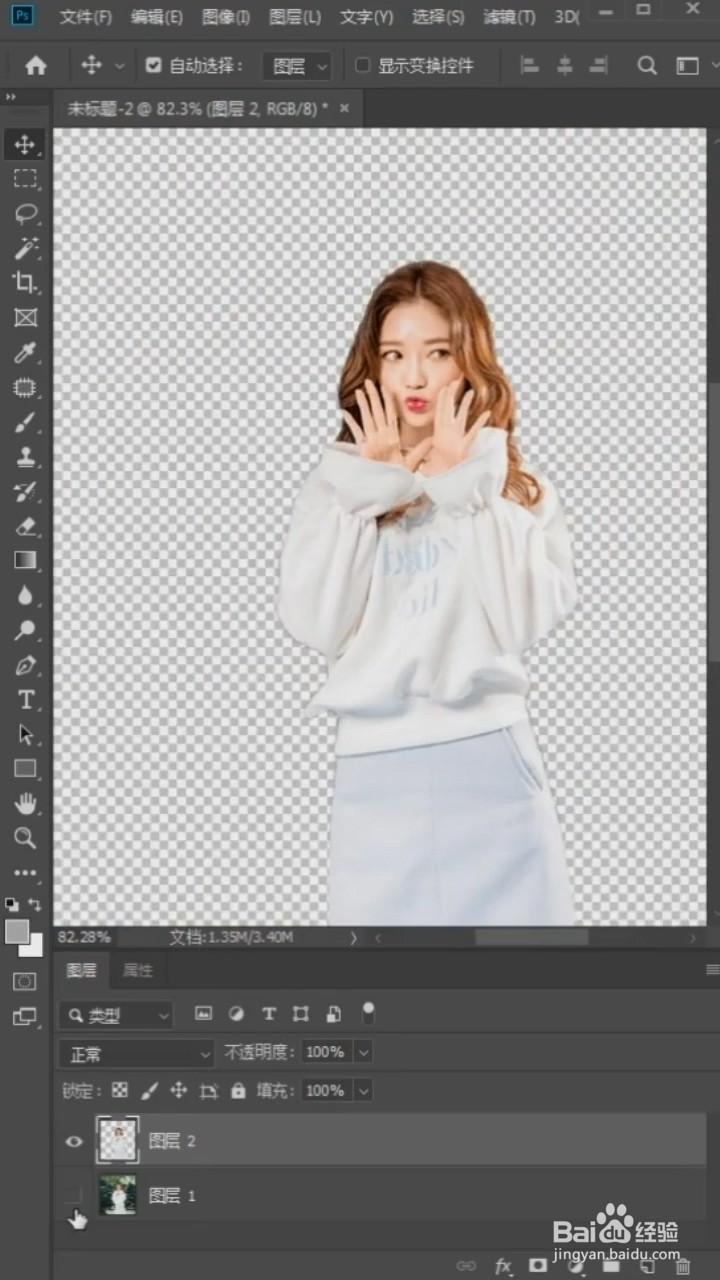Select the Pen tool
Viewport: 720px width, 1280px height.
point(25,665)
